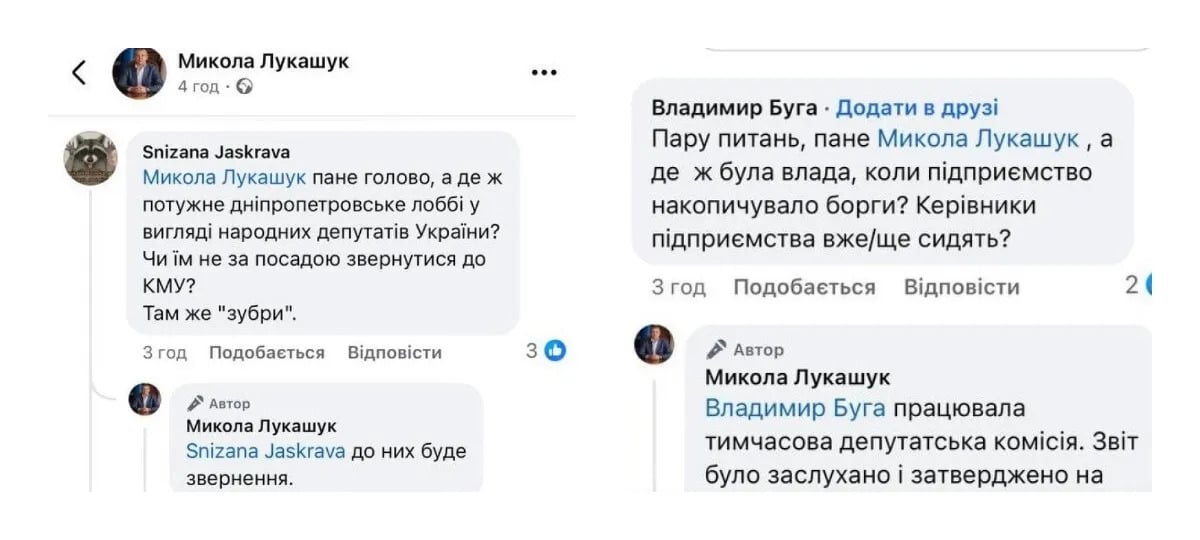Image resolution: width=1200 pixels, height=540 pixels.
Task: Reply to Владимир Буга's comment
Action: pyautogui.click(x=961, y=287)
